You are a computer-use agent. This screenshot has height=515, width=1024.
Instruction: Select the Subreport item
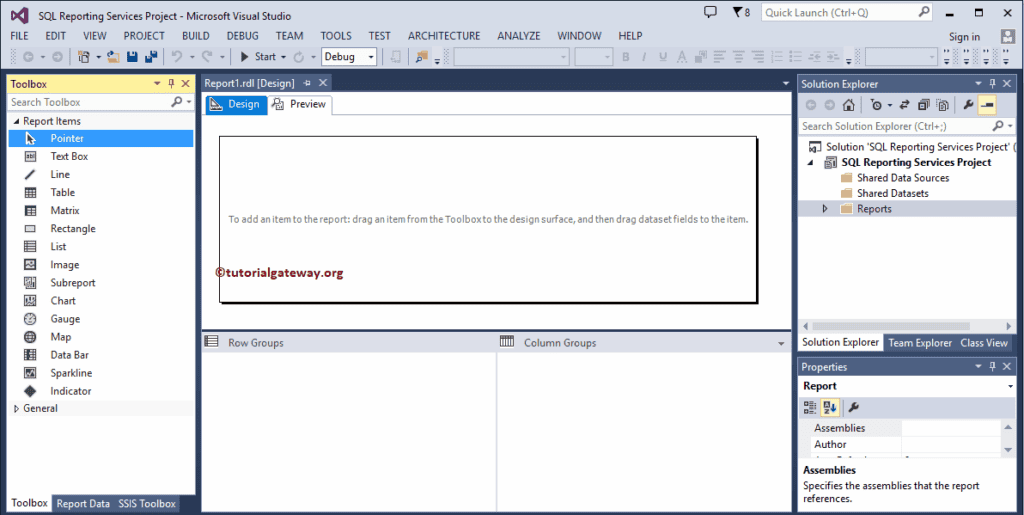101,283
